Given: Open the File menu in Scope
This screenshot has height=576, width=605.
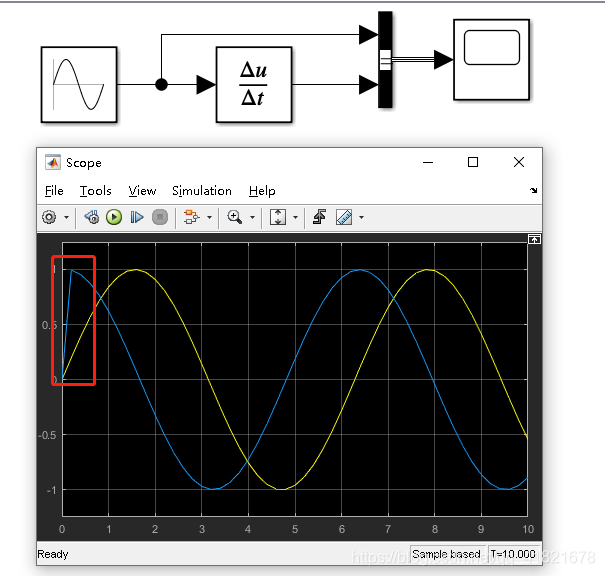Looking at the screenshot, I should click(x=54, y=191).
